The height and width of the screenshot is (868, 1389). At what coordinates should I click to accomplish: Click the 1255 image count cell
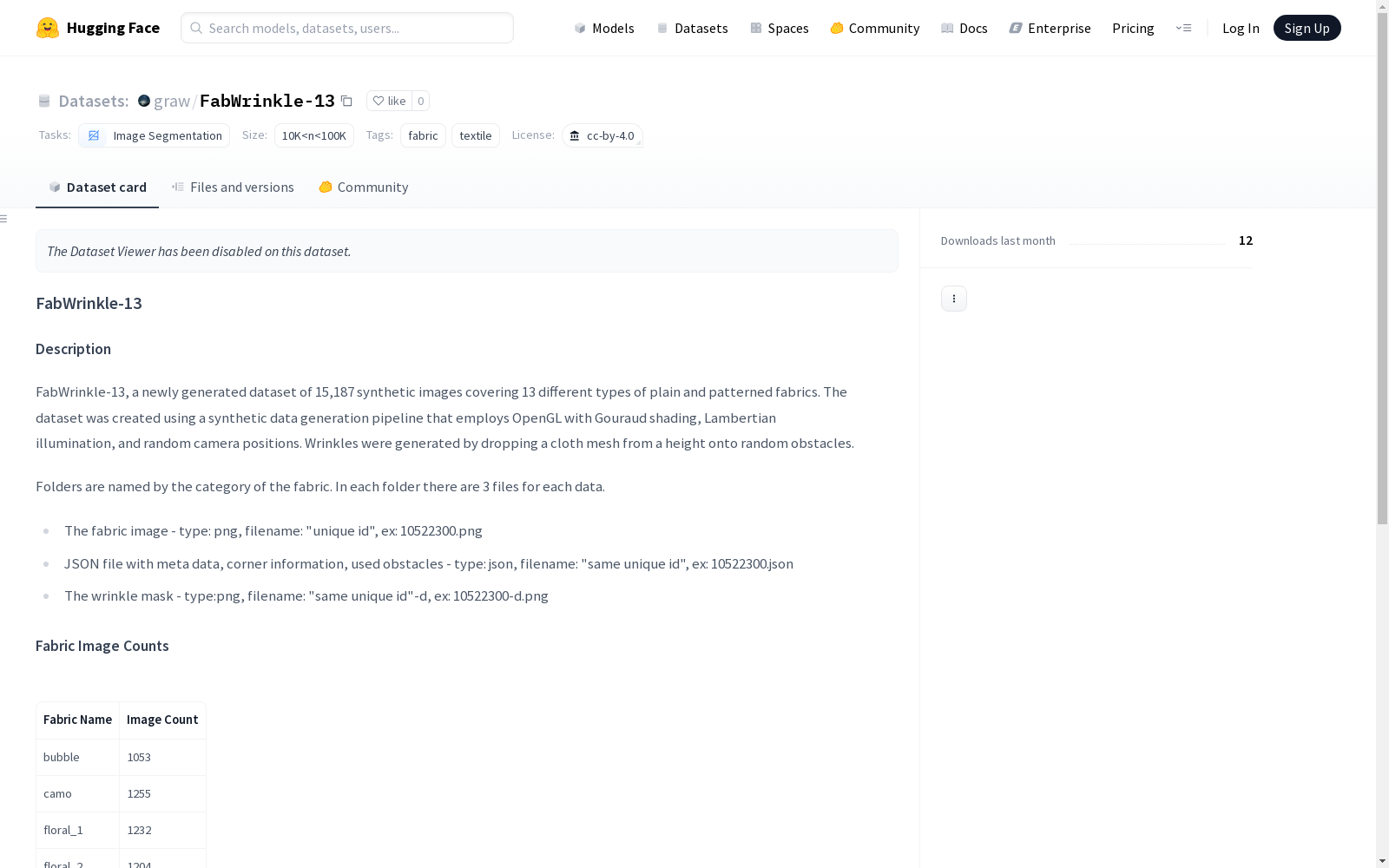tap(162, 793)
